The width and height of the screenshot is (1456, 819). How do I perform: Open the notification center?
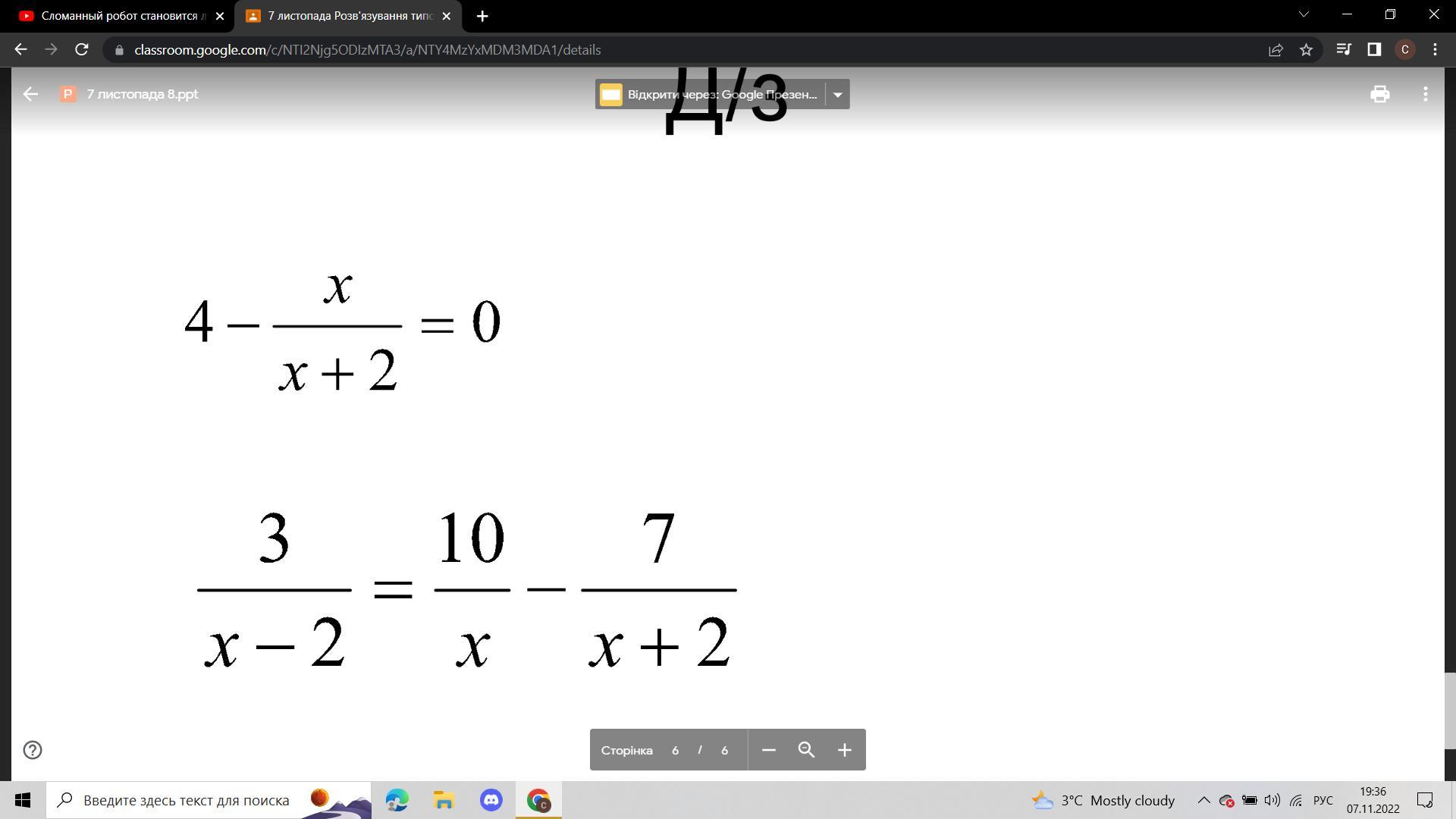click(1425, 800)
